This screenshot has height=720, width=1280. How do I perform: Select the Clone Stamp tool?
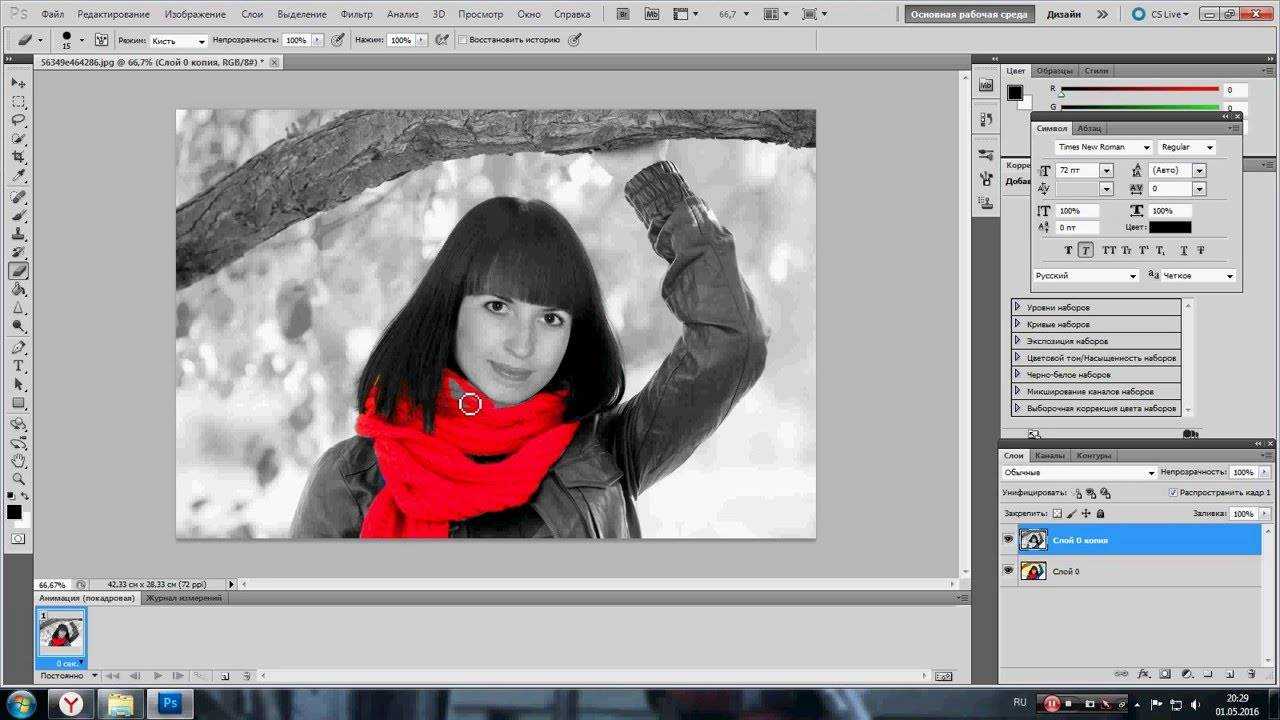coord(18,234)
